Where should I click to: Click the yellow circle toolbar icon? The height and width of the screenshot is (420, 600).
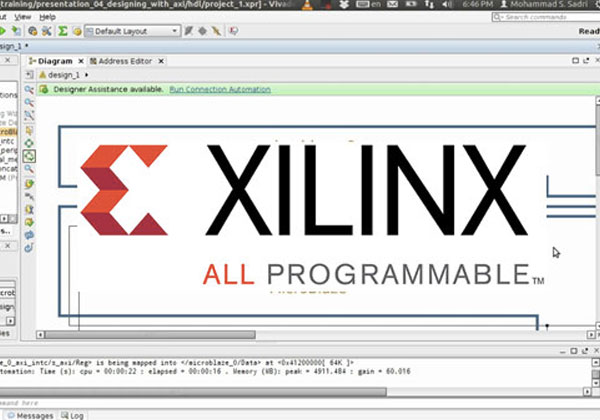pyautogui.click(x=77, y=31)
